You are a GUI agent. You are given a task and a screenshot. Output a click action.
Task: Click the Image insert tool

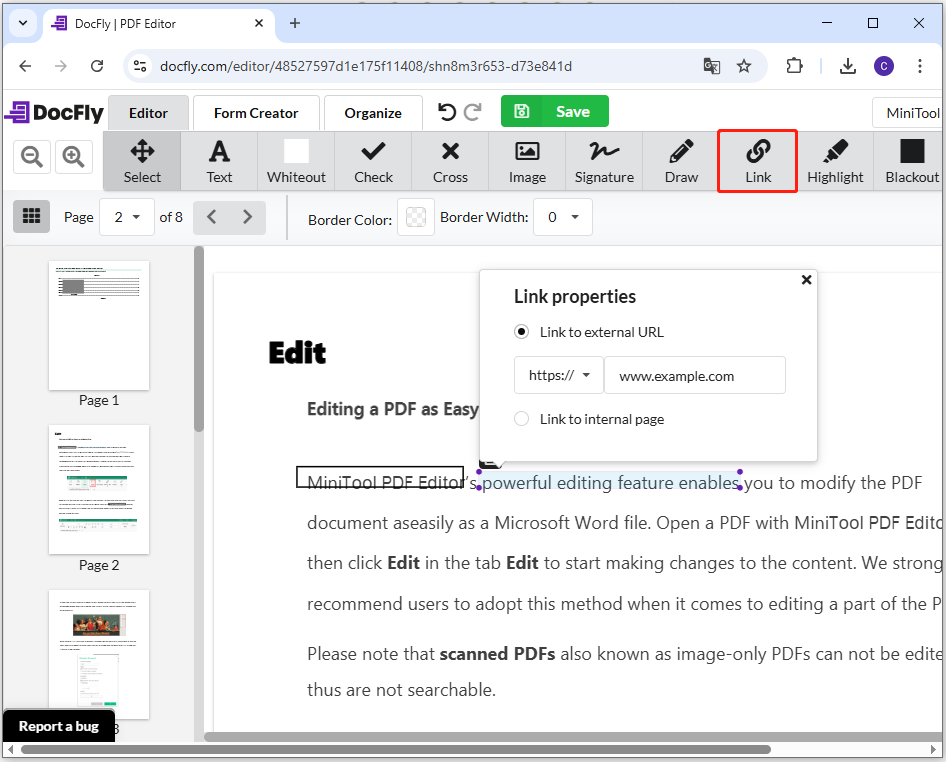[527, 161]
